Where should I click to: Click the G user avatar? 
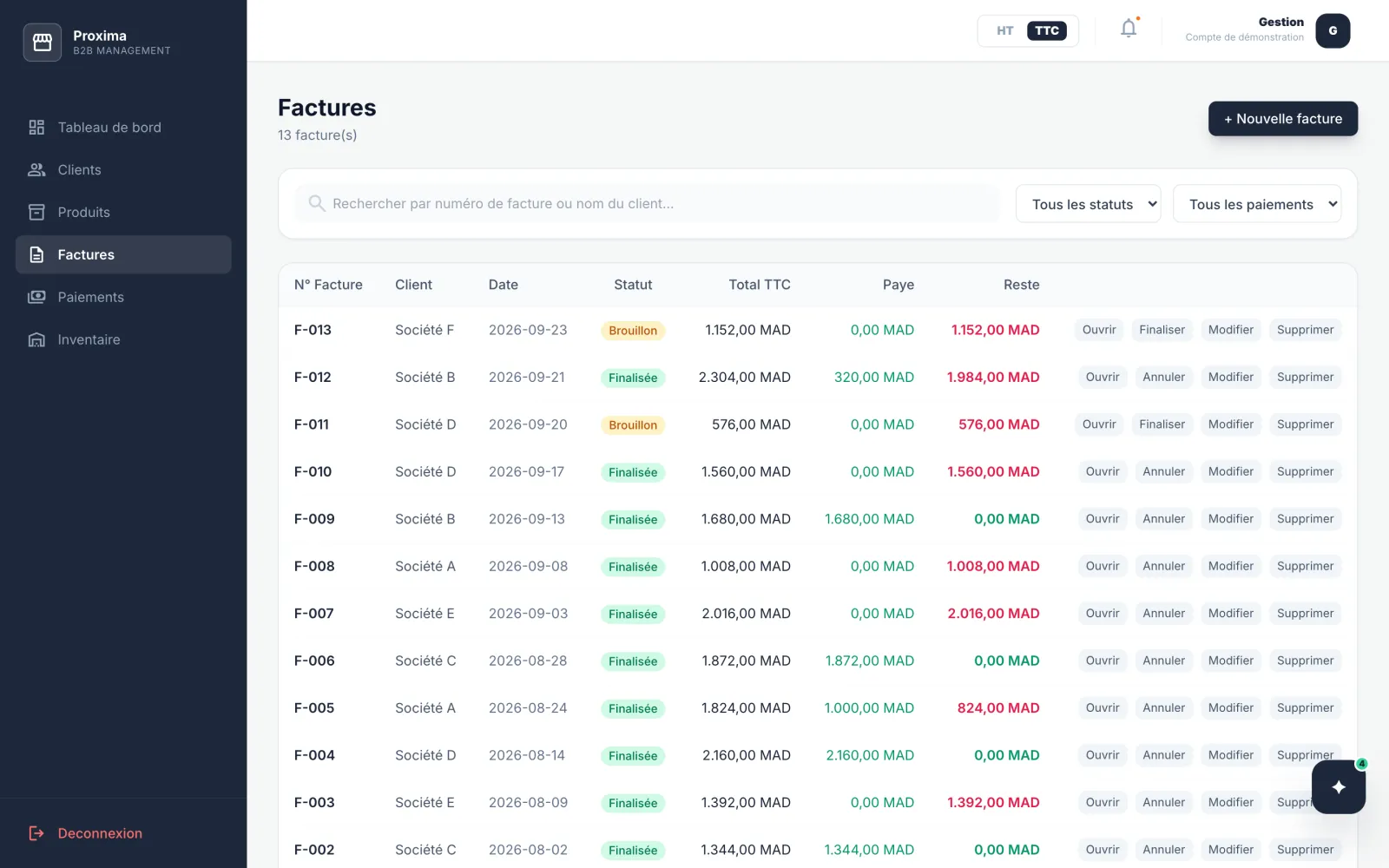[1333, 31]
